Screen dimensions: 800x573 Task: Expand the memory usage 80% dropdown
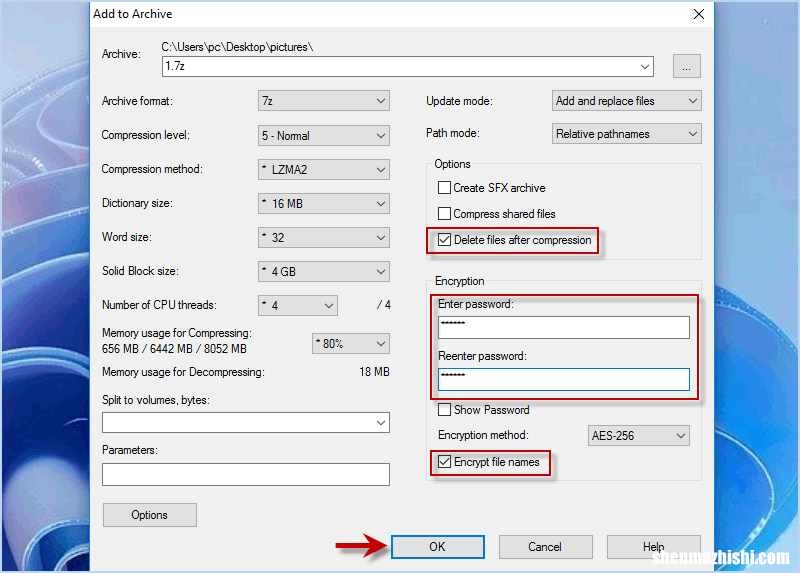pos(351,343)
